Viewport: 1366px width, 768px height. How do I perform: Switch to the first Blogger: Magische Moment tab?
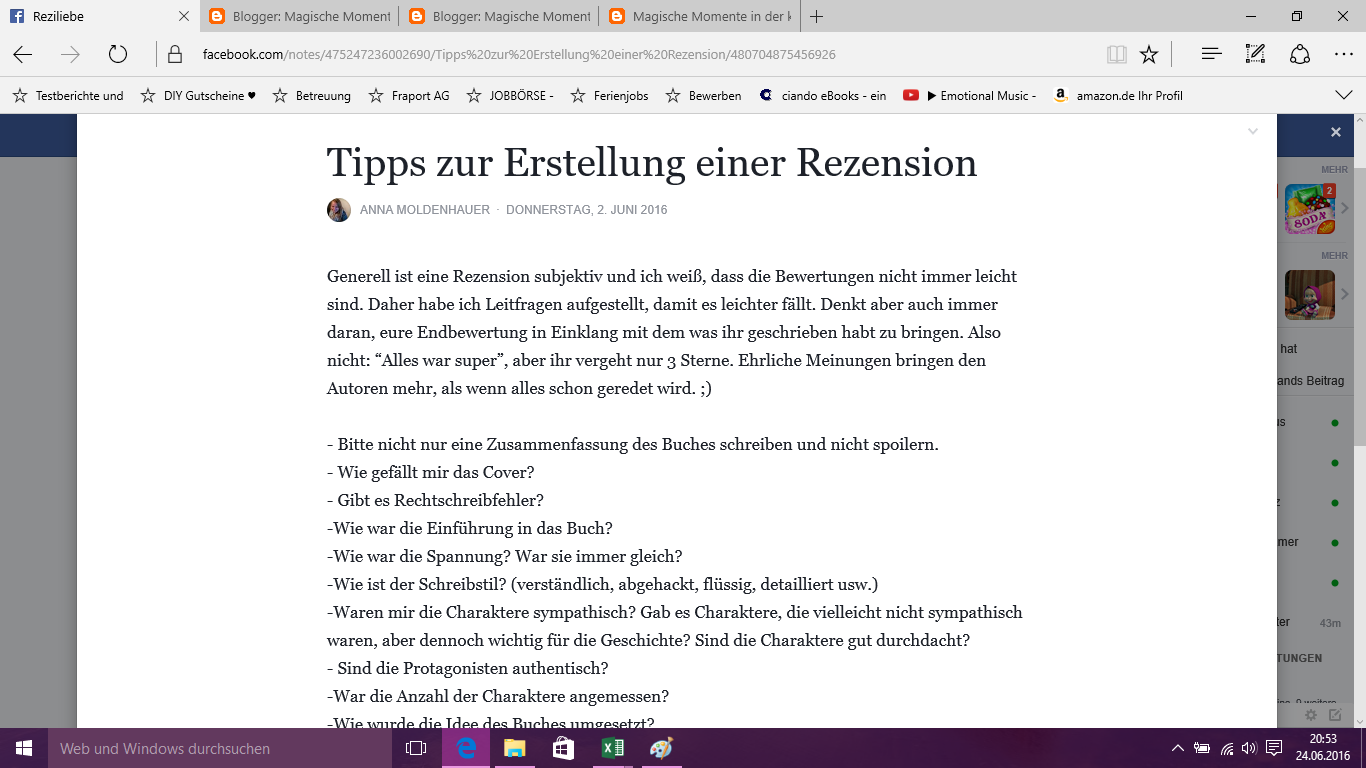[x=299, y=16]
